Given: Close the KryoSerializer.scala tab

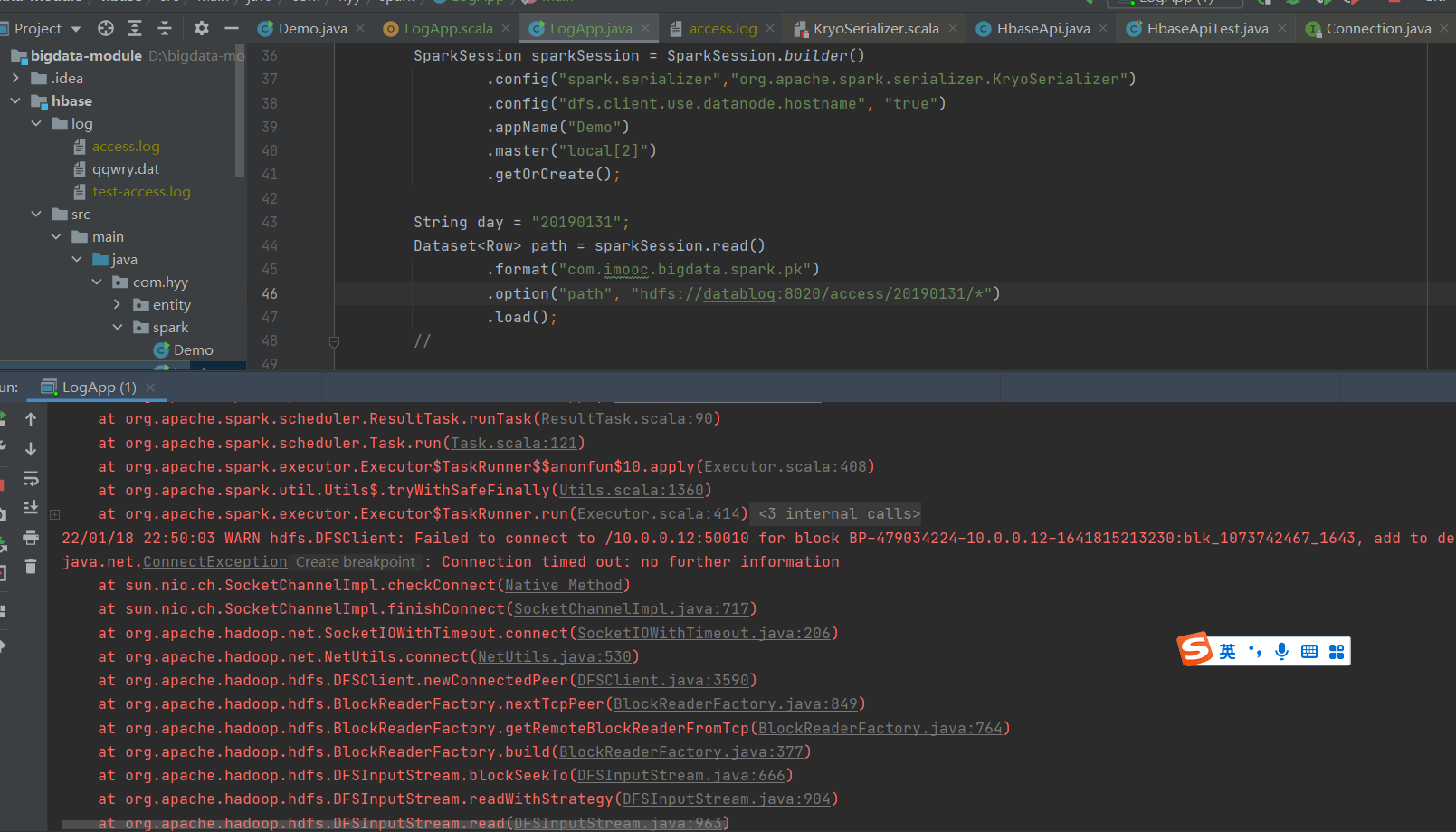Looking at the screenshot, I should coord(953,28).
